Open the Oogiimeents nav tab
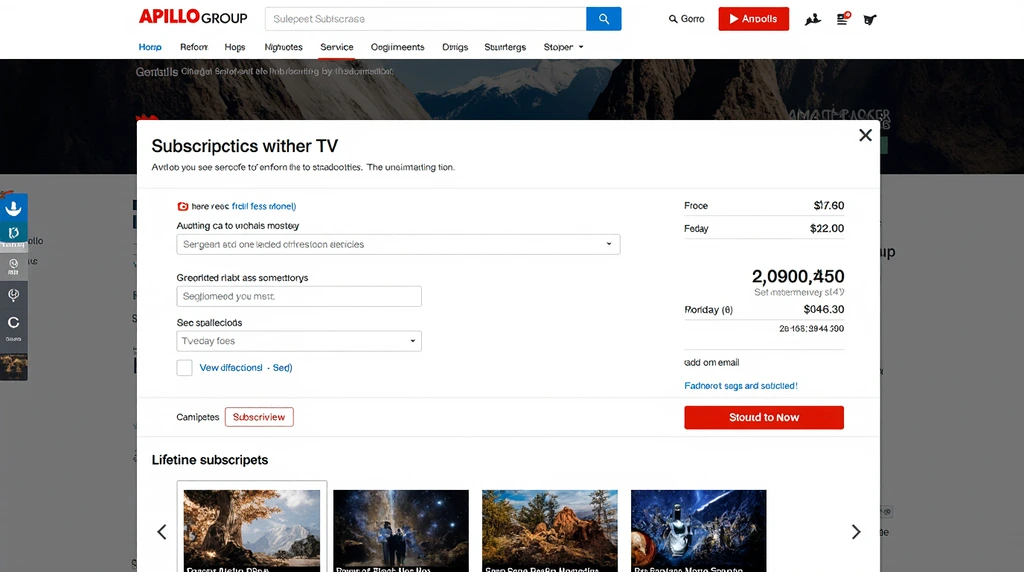1024x572 pixels. click(398, 47)
